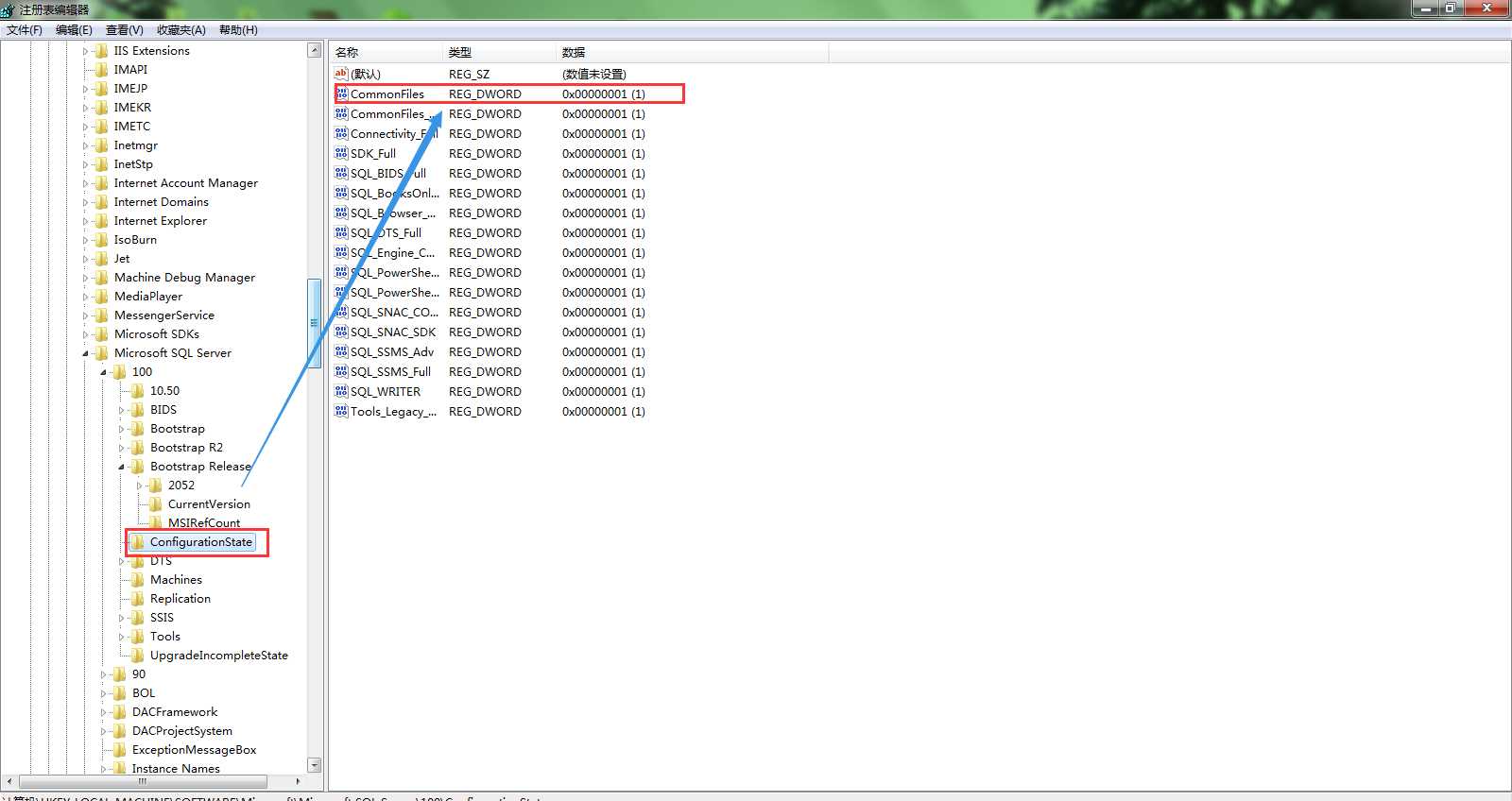
Task: Open the 查看(V) menu
Action: click(x=125, y=30)
